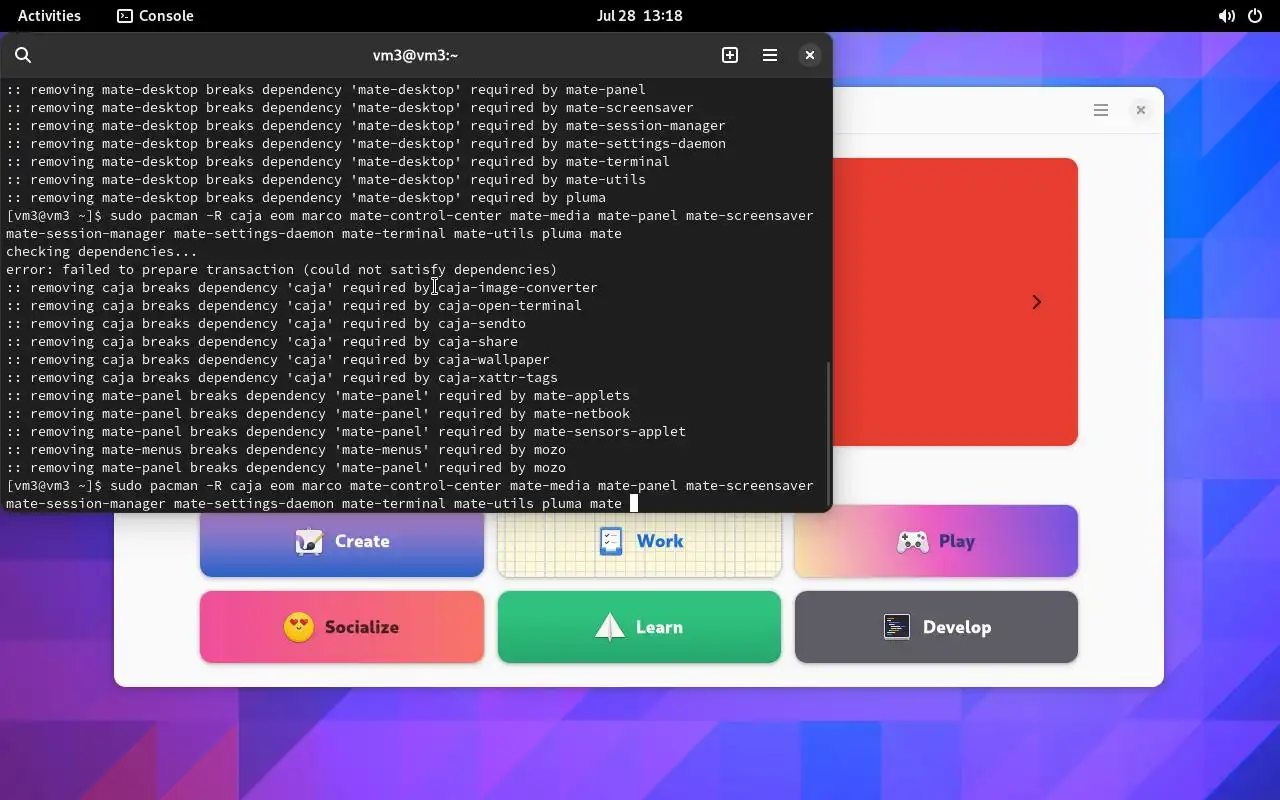Open the Create category

click(342, 541)
